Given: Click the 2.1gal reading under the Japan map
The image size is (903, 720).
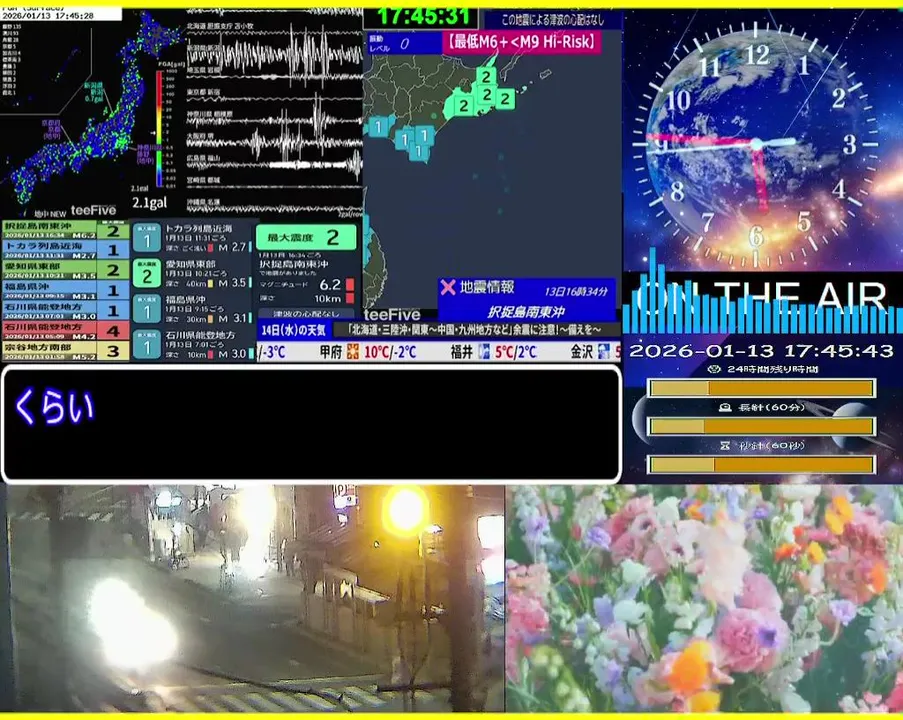Looking at the screenshot, I should (x=149, y=203).
